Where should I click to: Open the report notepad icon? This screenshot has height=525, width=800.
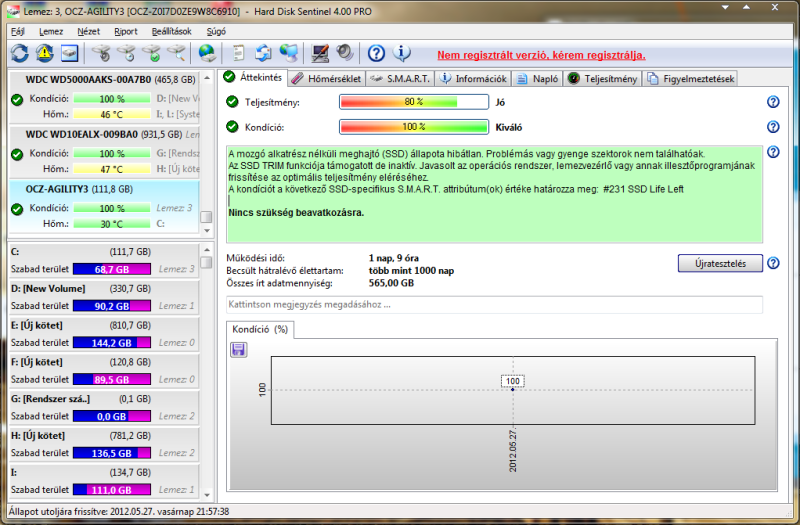pyautogui.click(x=238, y=53)
